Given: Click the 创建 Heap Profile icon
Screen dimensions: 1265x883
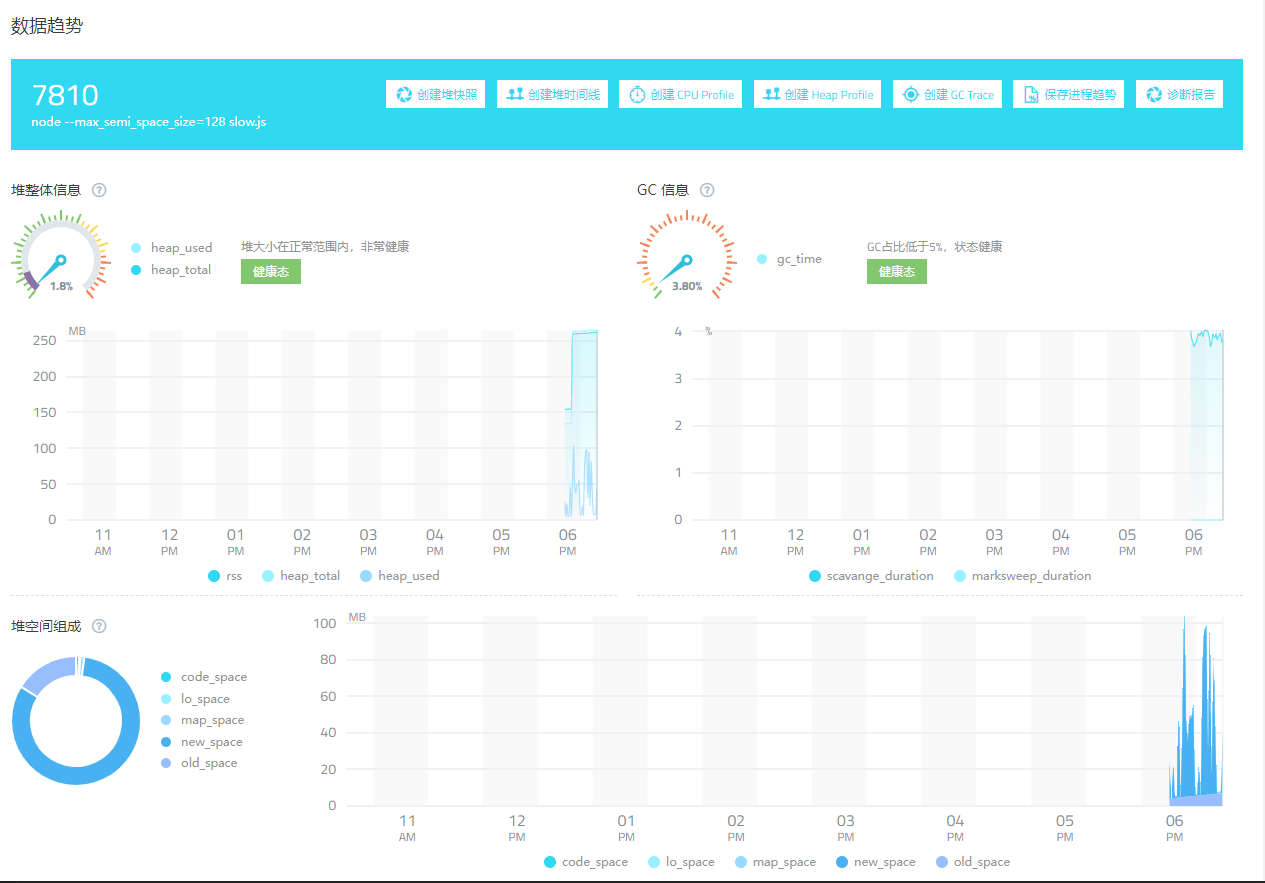Looking at the screenshot, I should (771, 95).
